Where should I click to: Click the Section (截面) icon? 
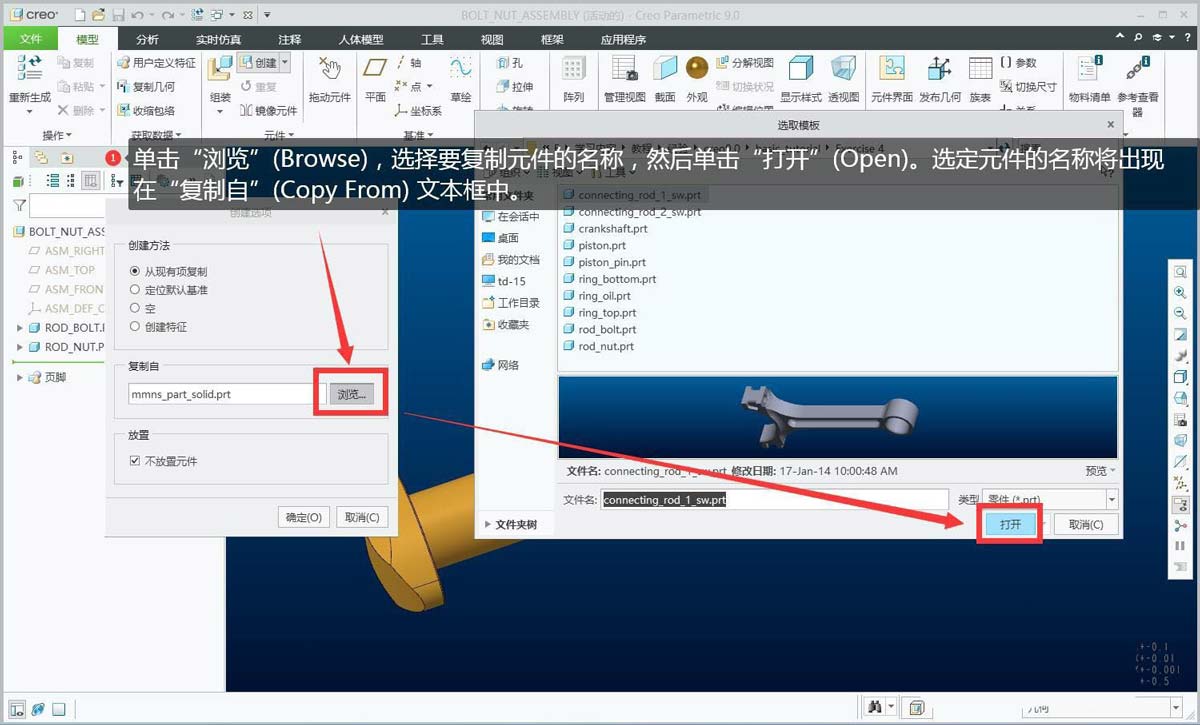point(665,70)
